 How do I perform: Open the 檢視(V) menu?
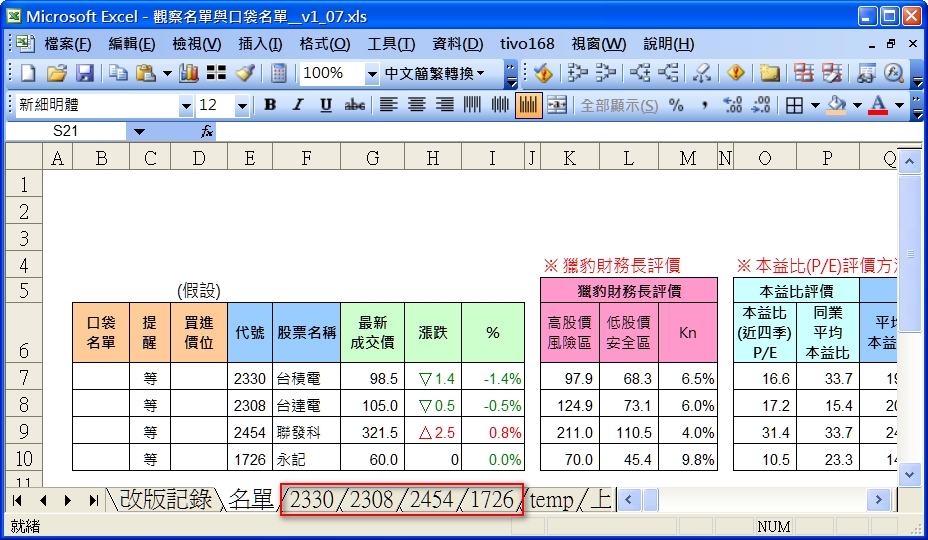tap(196, 44)
